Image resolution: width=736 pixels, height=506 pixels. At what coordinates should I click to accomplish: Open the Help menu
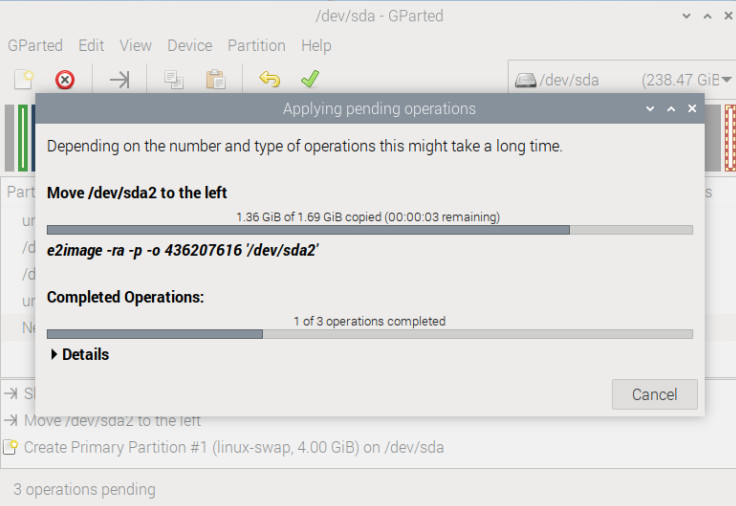tap(316, 46)
